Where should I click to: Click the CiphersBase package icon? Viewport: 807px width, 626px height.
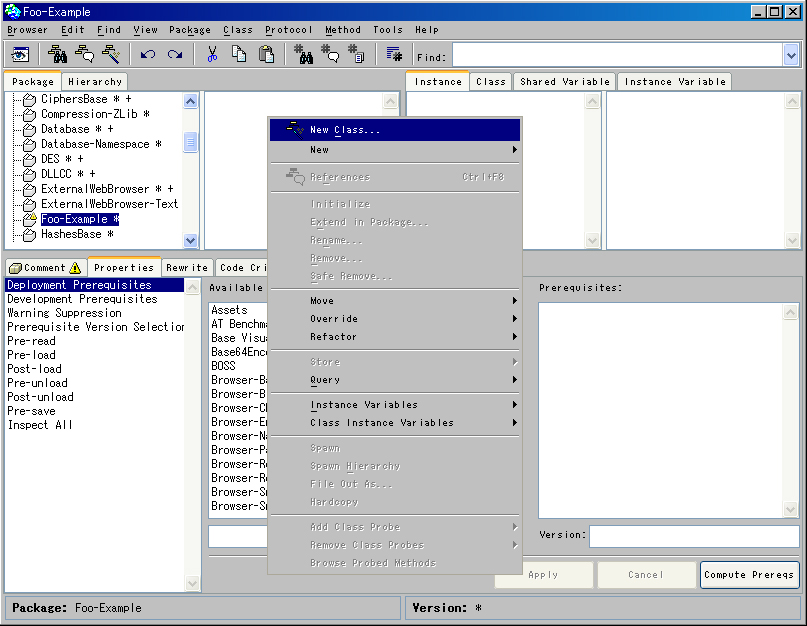(x=29, y=99)
